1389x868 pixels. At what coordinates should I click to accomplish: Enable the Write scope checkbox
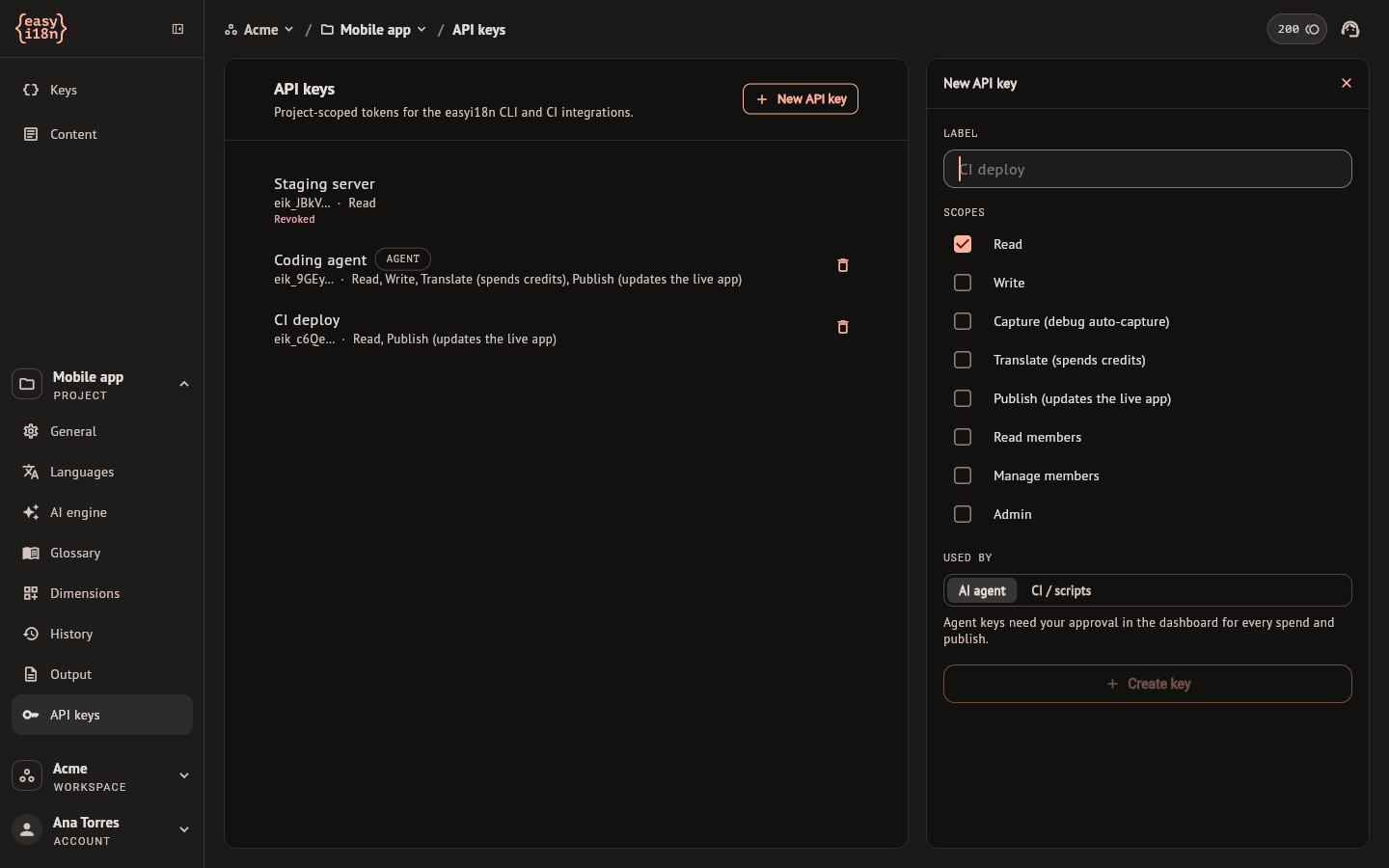click(x=963, y=283)
